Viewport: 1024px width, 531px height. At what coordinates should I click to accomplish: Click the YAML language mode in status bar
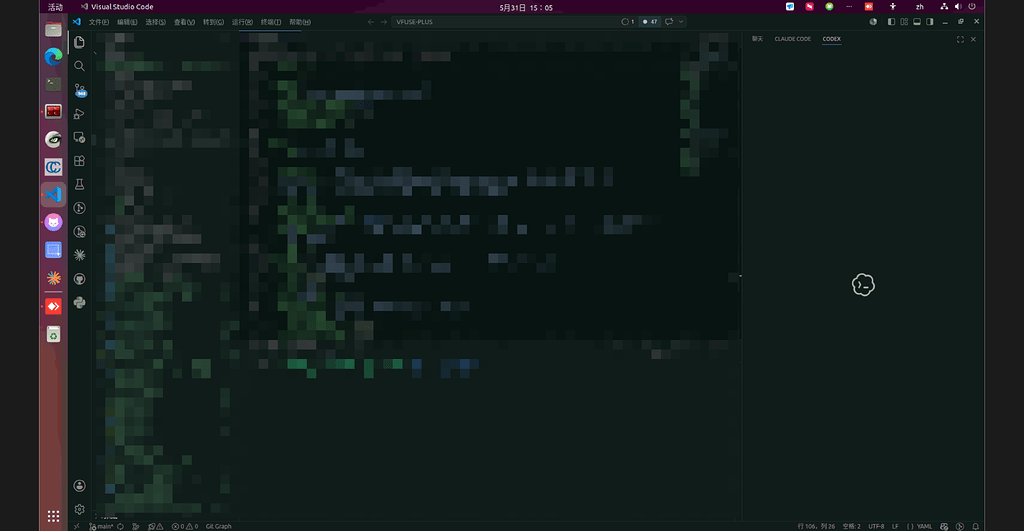pos(920,526)
